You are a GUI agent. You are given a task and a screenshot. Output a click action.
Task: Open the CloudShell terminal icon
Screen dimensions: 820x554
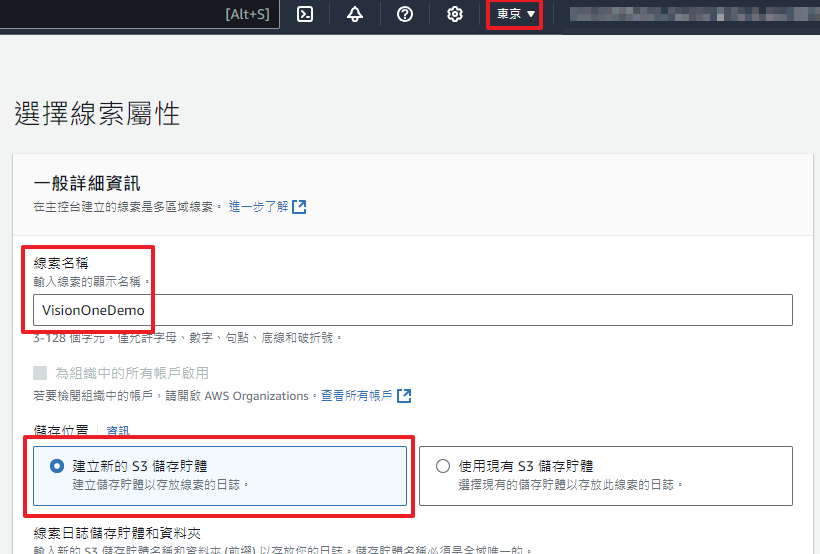coord(306,14)
